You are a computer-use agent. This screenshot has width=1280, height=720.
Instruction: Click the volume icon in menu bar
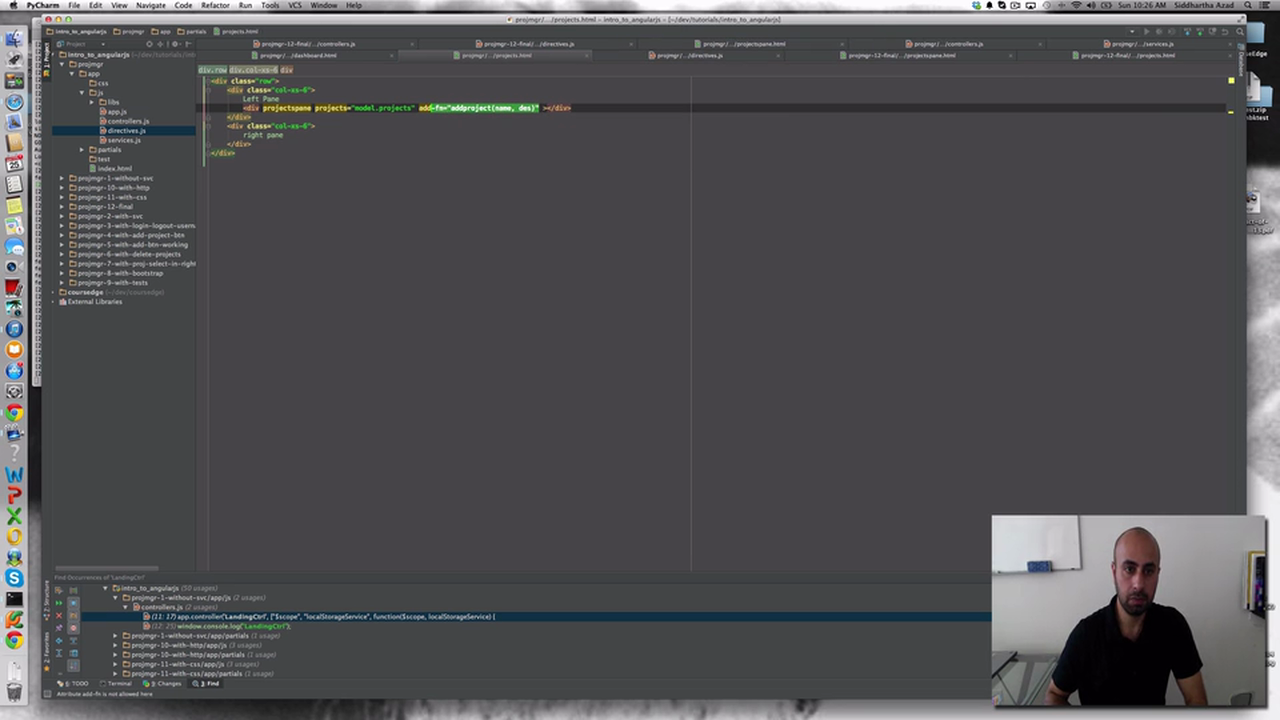coord(1093,5)
